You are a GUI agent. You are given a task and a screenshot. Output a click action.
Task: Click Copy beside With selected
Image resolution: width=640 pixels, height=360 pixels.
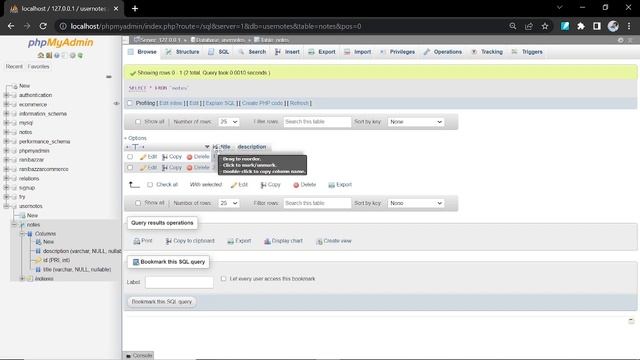pyautogui.click(x=271, y=185)
